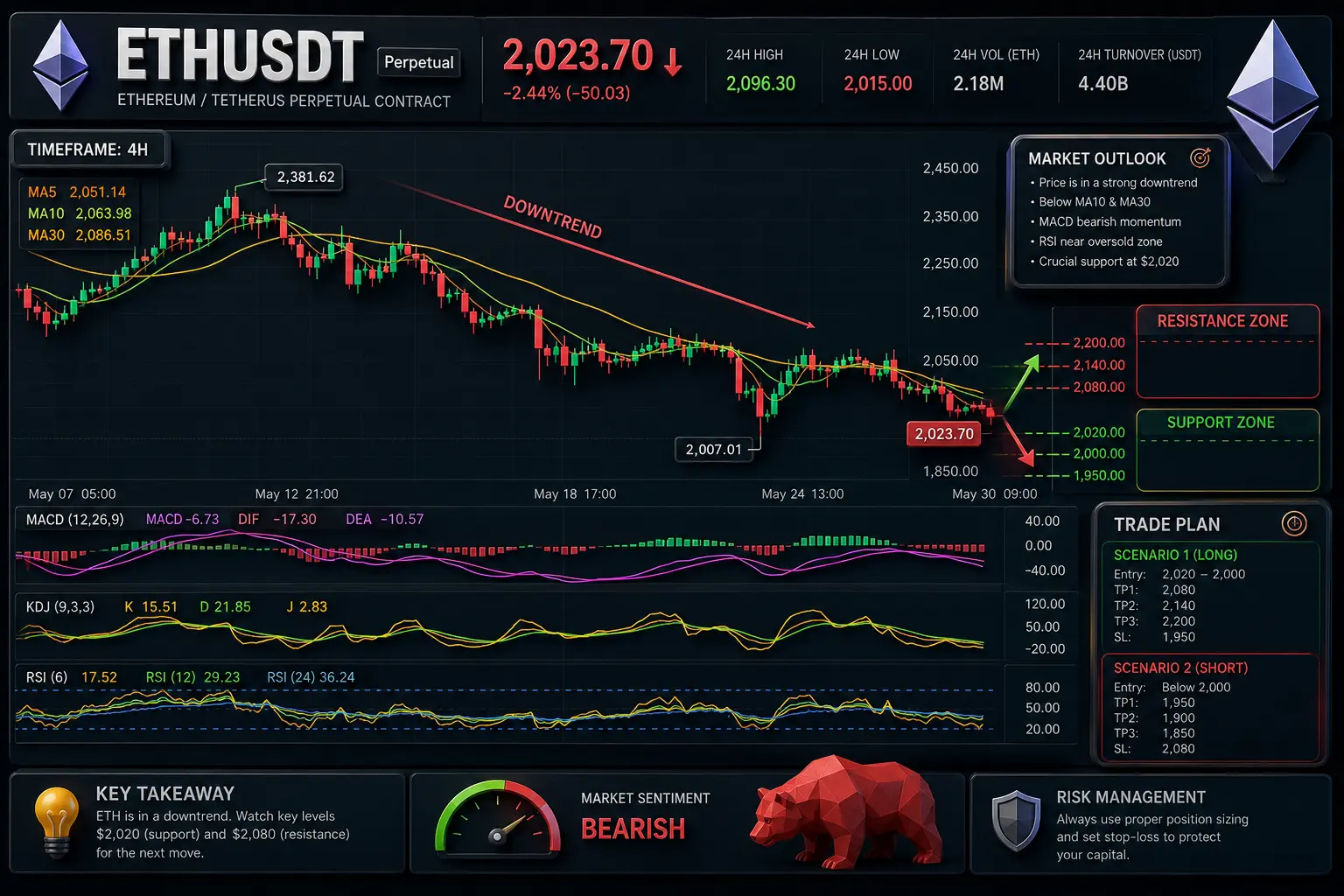This screenshot has width=1344, height=896.
Task: Open the SUPPORT ZONE box
Action: coord(1228,450)
